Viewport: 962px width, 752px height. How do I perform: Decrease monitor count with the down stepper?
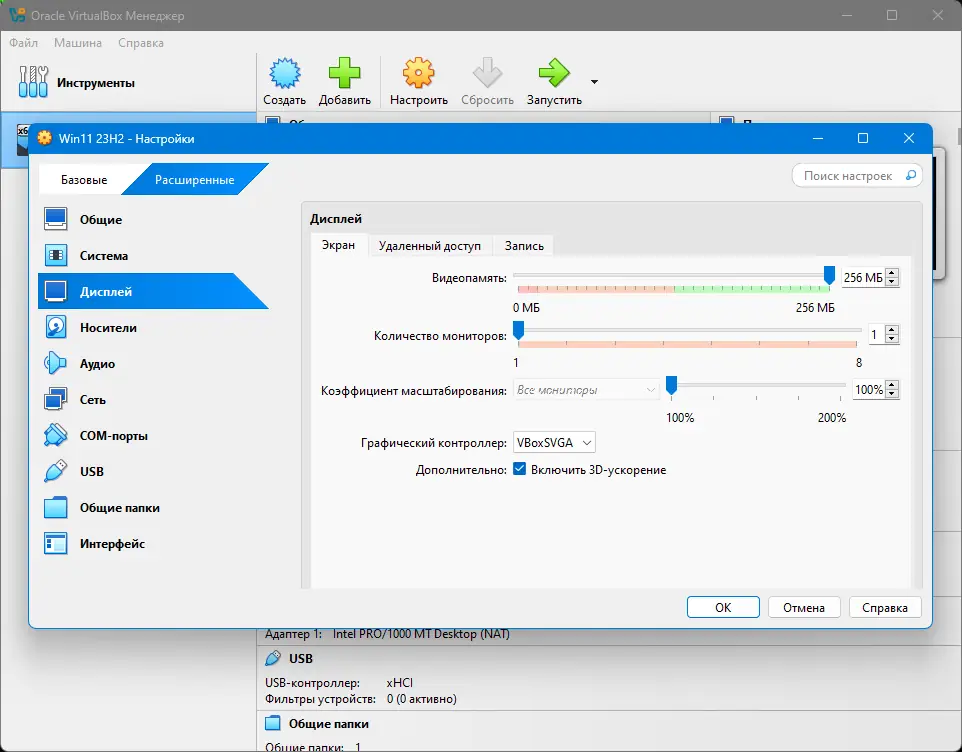[x=892, y=339]
